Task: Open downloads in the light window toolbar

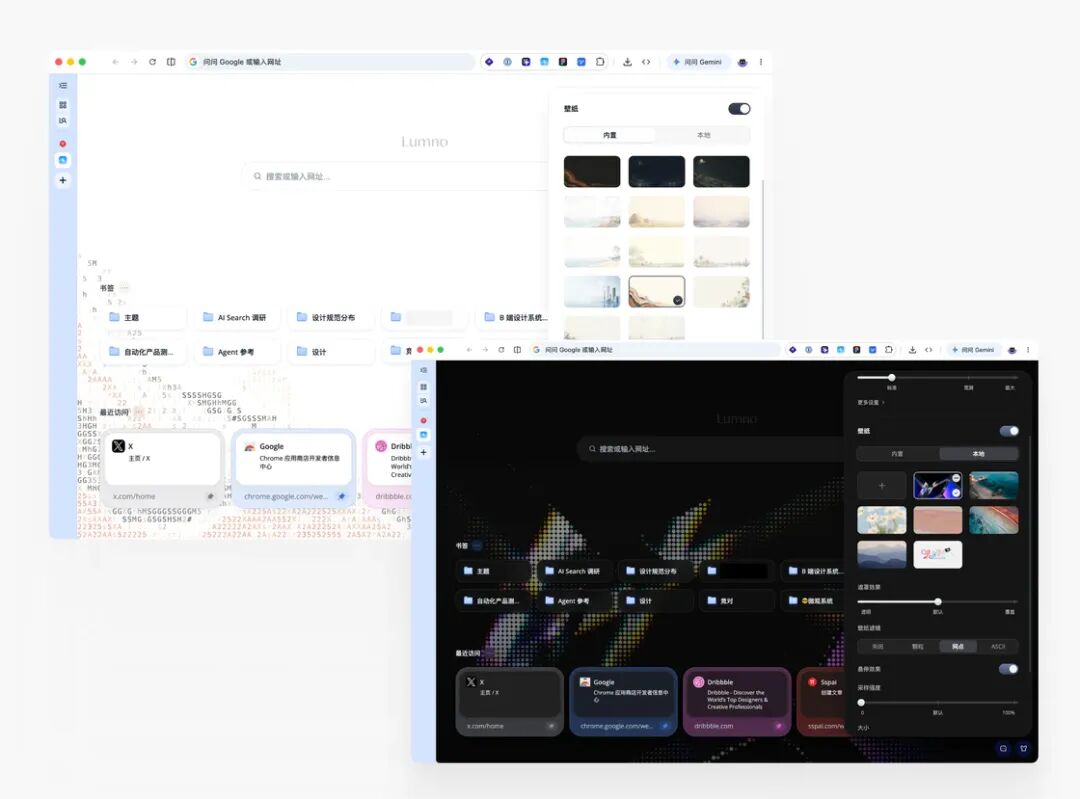Action: click(627, 62)
